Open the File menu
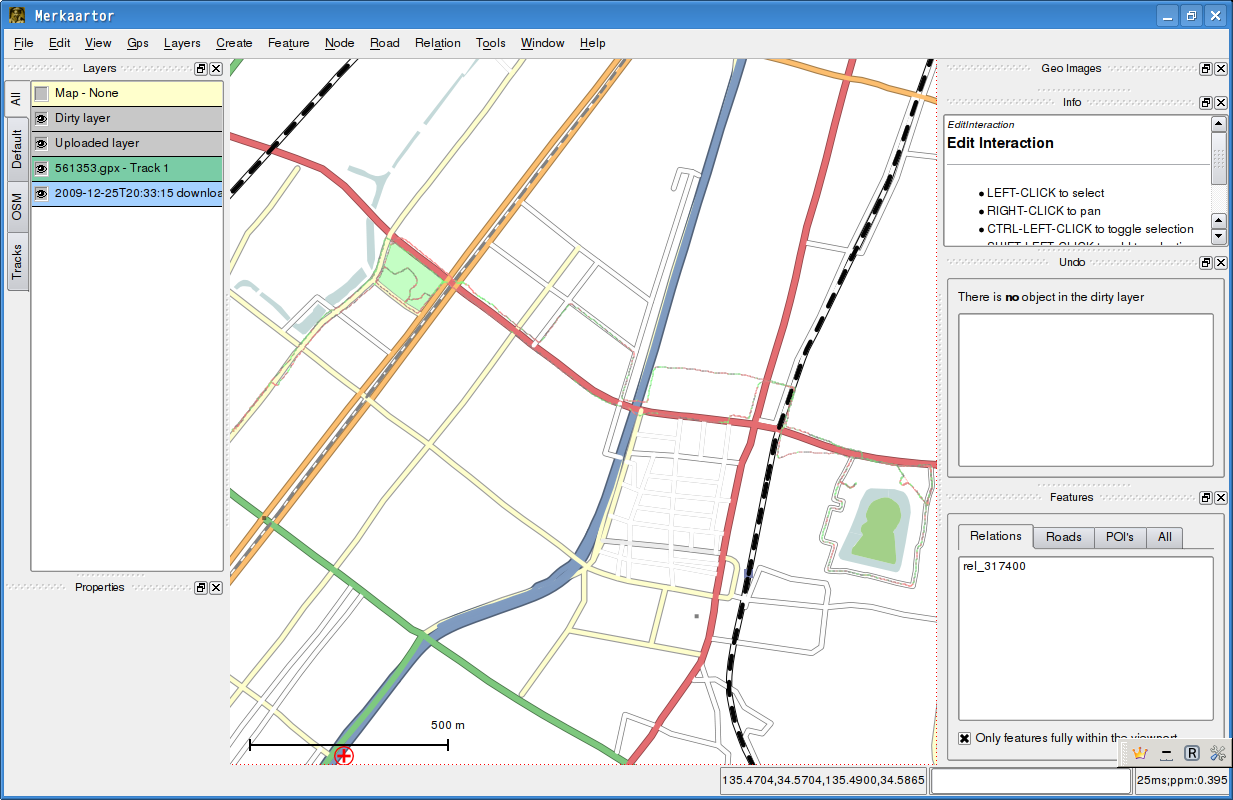Screen dimensions: 1233x800 click(x=24, y=43)
